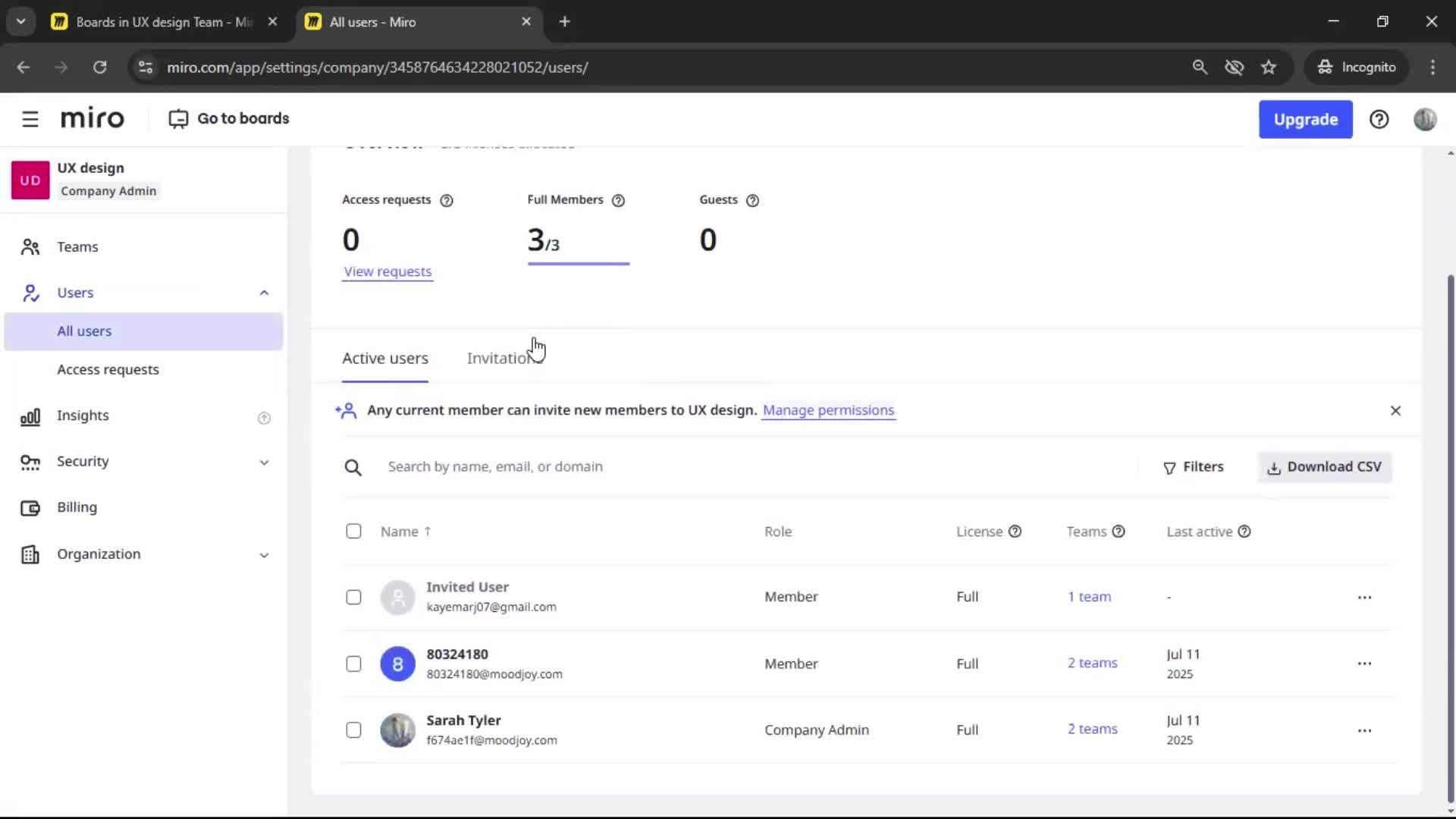Click the UD company avatar
The width and height of the screenshot is (1456, 819).
[x=30, y=180]
